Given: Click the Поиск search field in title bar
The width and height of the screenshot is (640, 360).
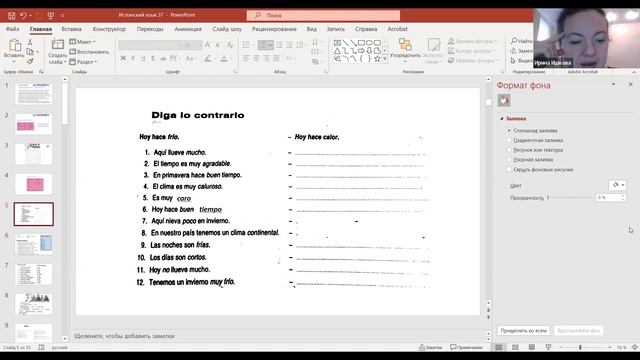Looking at the screenshot, I should click(x=323, y=16).
